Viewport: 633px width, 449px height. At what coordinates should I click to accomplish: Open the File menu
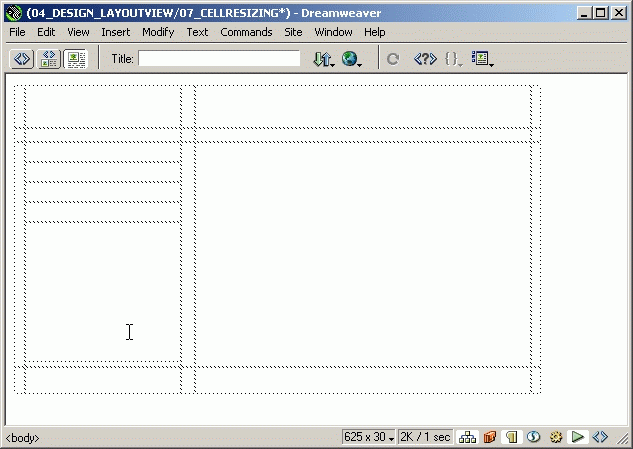pos(17,32)
